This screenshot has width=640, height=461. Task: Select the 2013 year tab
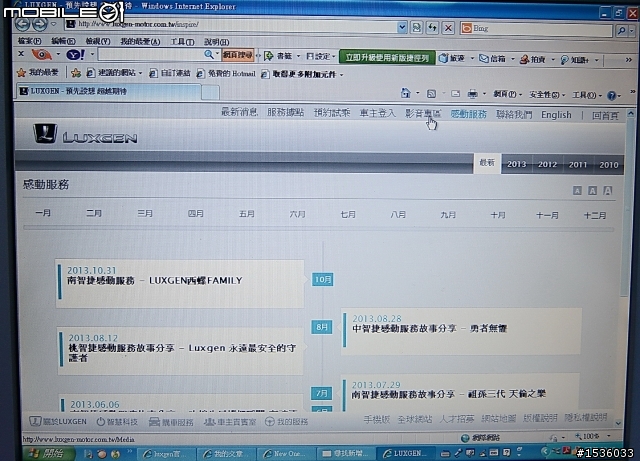[516, 164]
